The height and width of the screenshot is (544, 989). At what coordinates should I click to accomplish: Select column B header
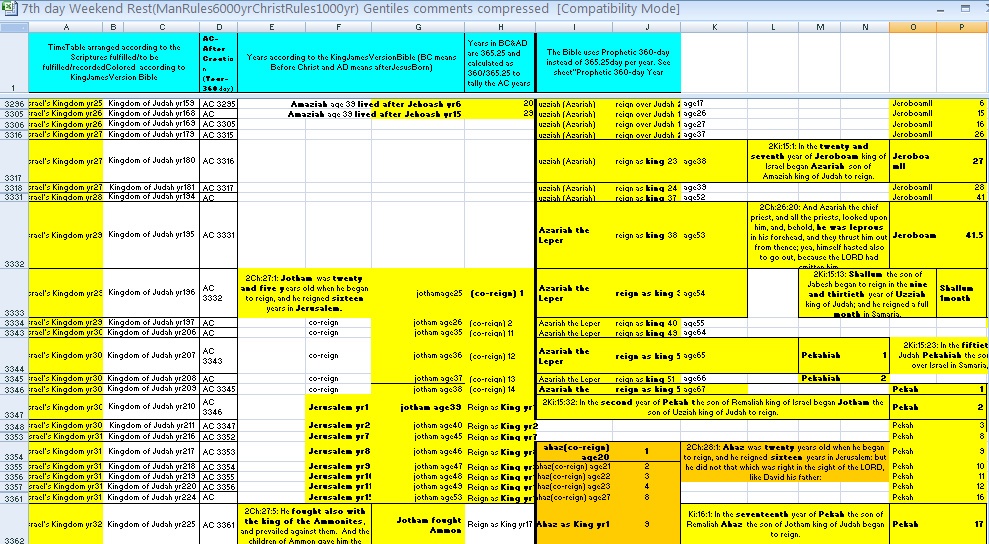(113, 27)
